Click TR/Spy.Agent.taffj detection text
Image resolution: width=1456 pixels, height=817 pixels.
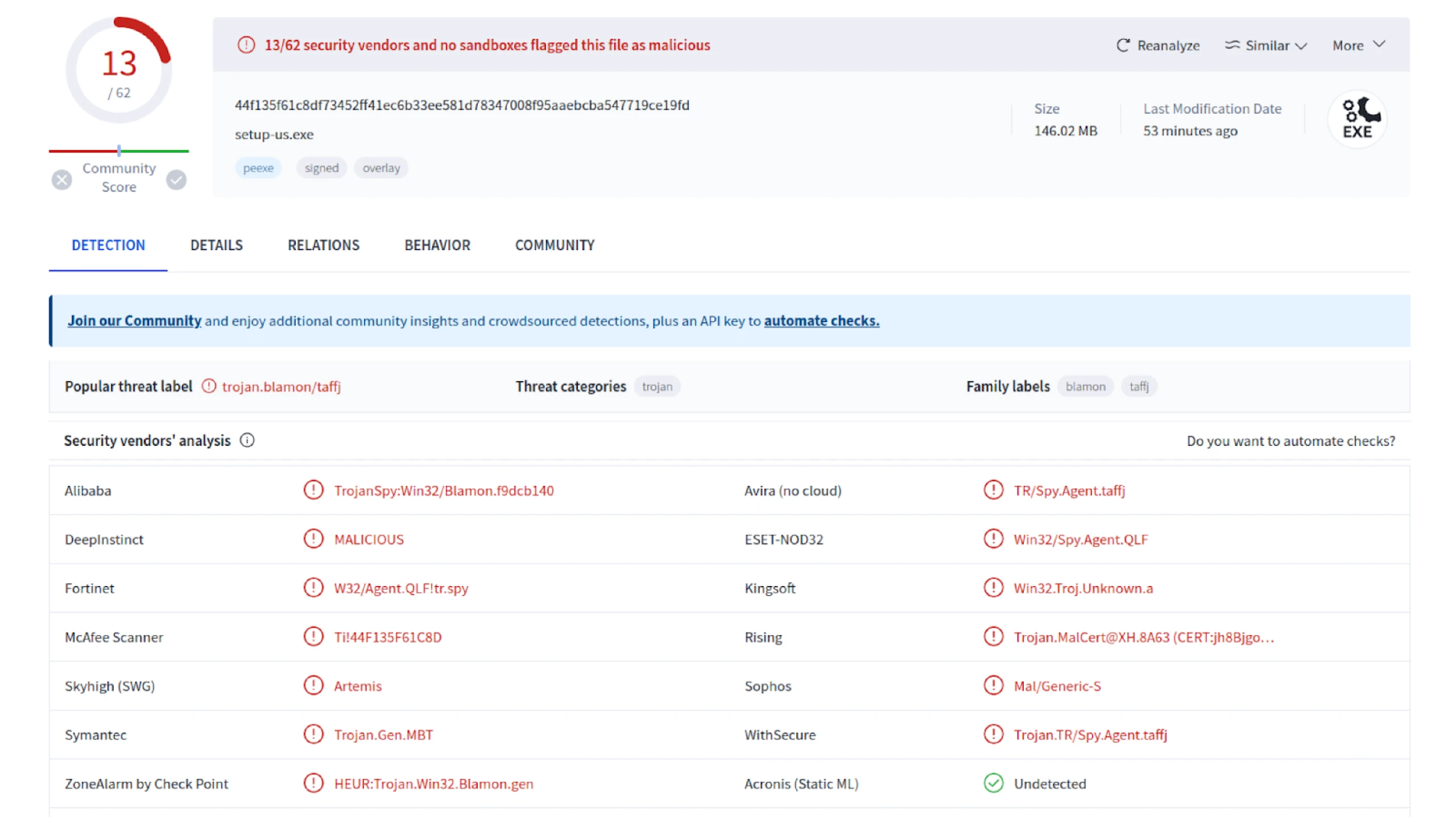click(1069, 491)
